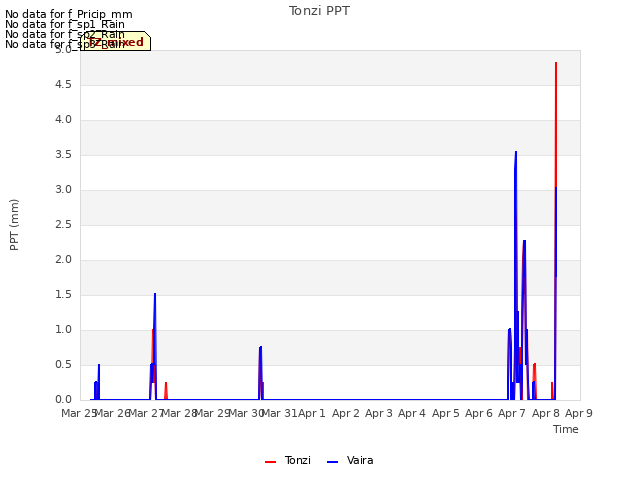
Task: Toggle the Vaira legend entry
Action: click(x=350, y=460)
